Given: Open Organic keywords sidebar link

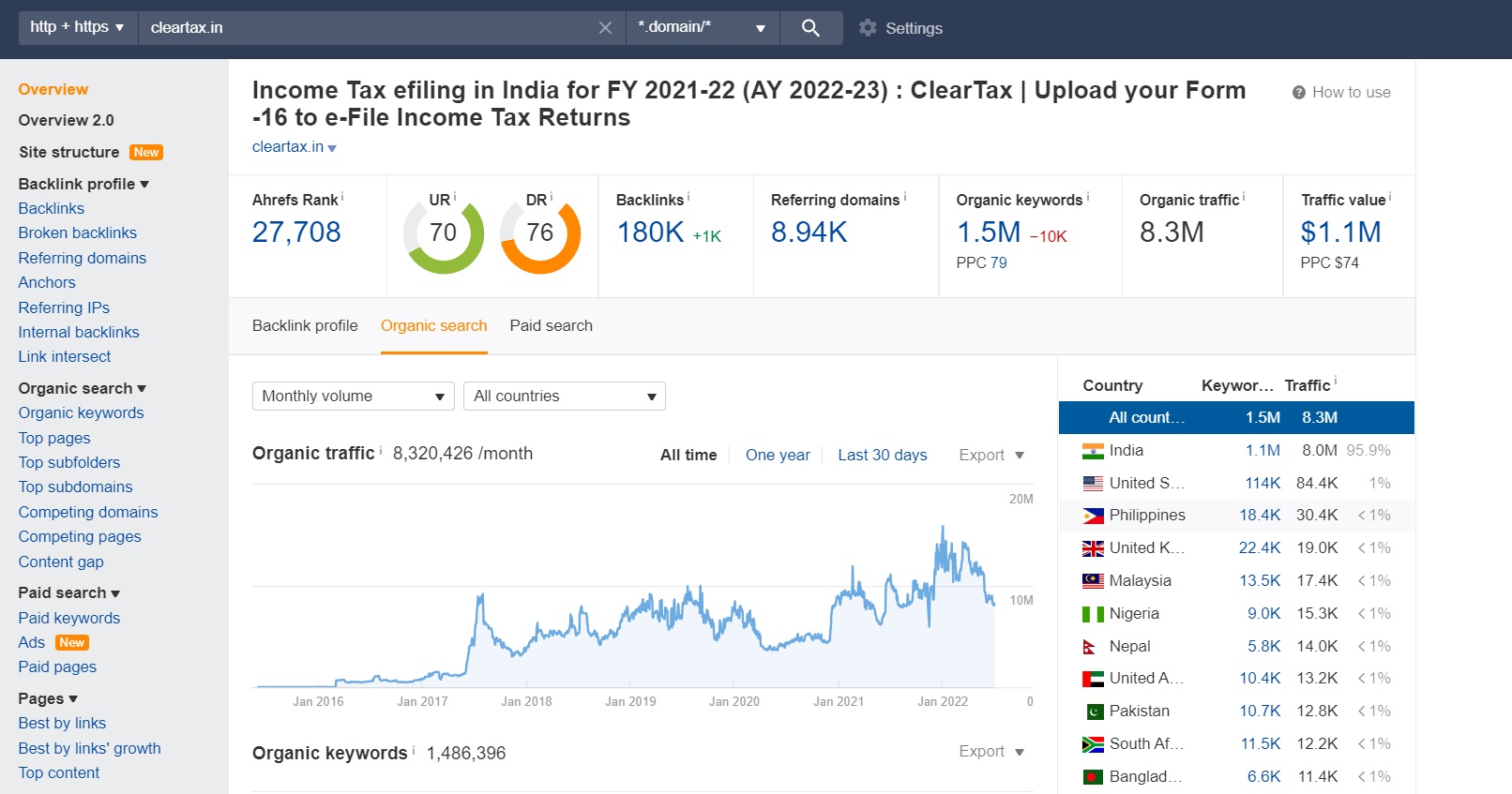Looking at the screenshot, I should pyautogui.click(x=82, y=412).
